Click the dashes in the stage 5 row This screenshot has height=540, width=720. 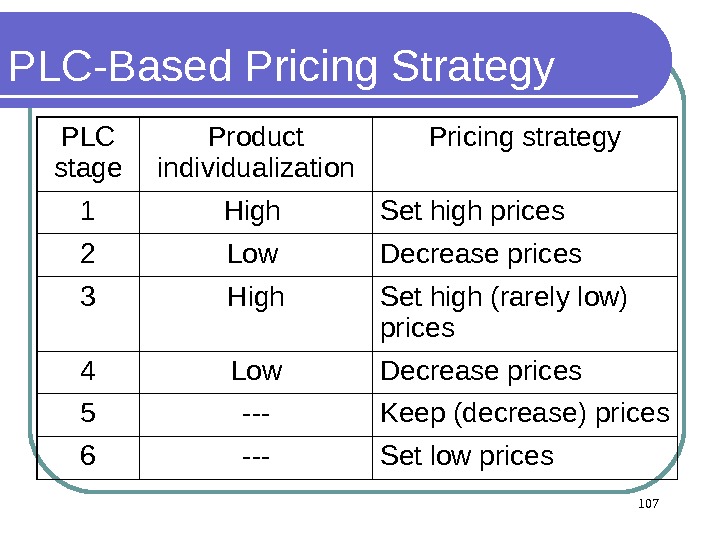pos(257,414)
